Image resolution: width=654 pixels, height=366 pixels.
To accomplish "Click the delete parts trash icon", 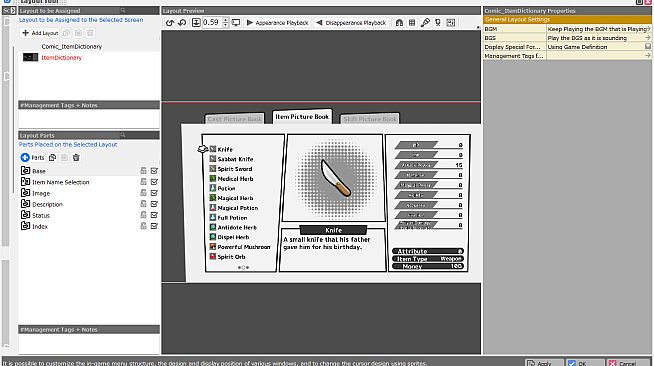I will tap(76, 158).
